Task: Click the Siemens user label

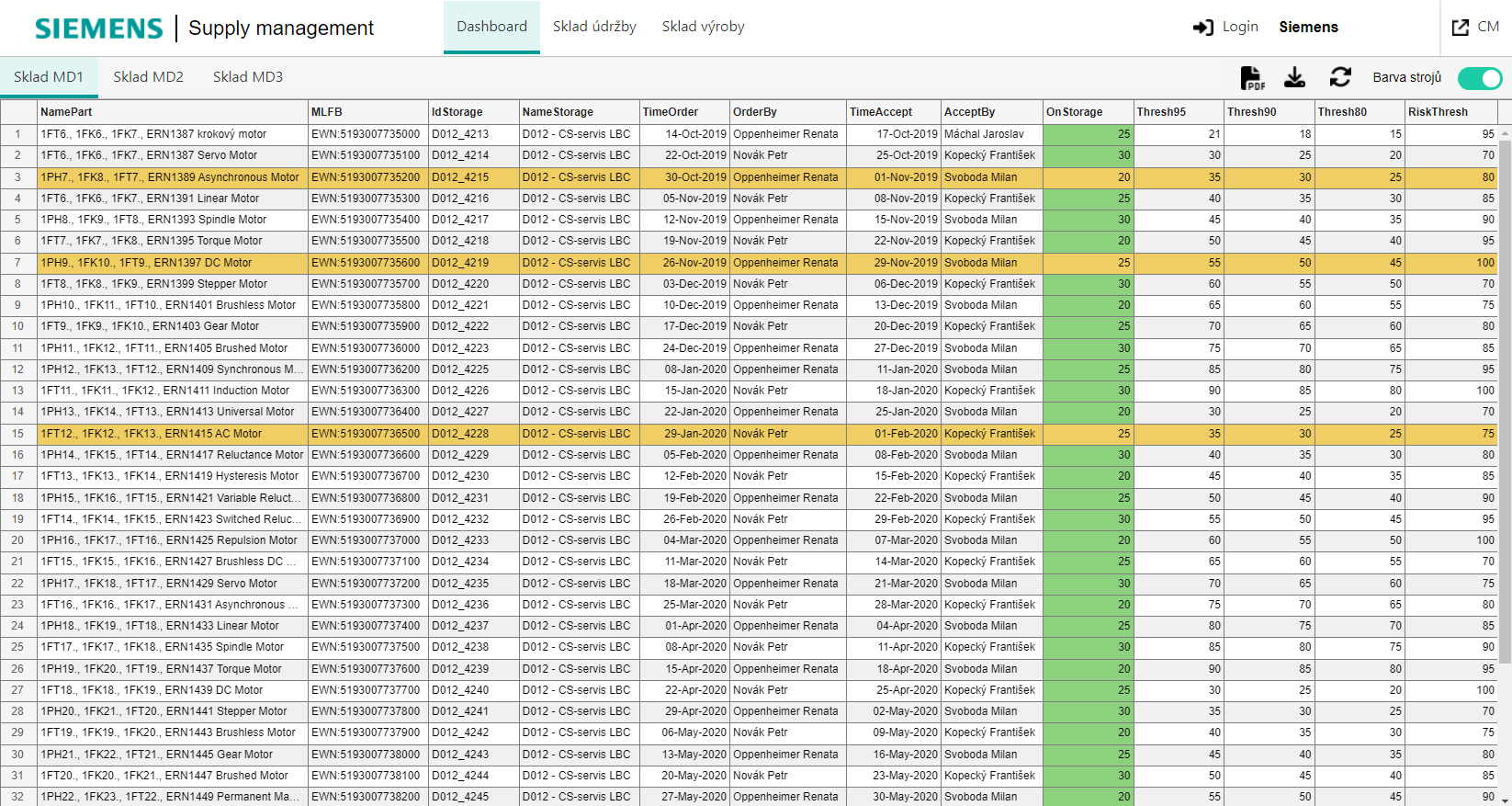Action: [1308, 28]
